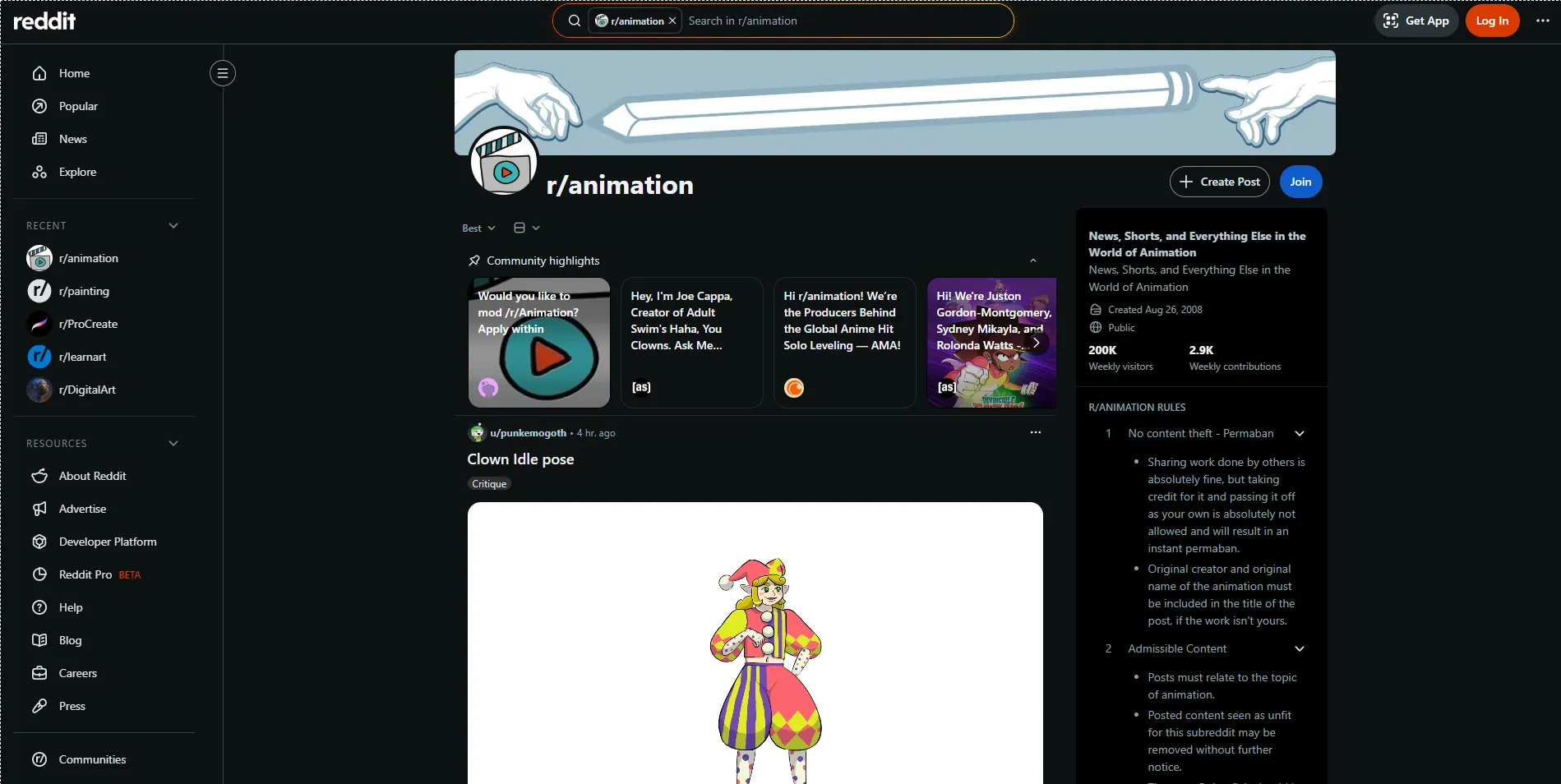The width and height of the screenshot is (1561, 784).
Task: Collapse the sidebar with the hamburger icon
Action: point(222,73)
